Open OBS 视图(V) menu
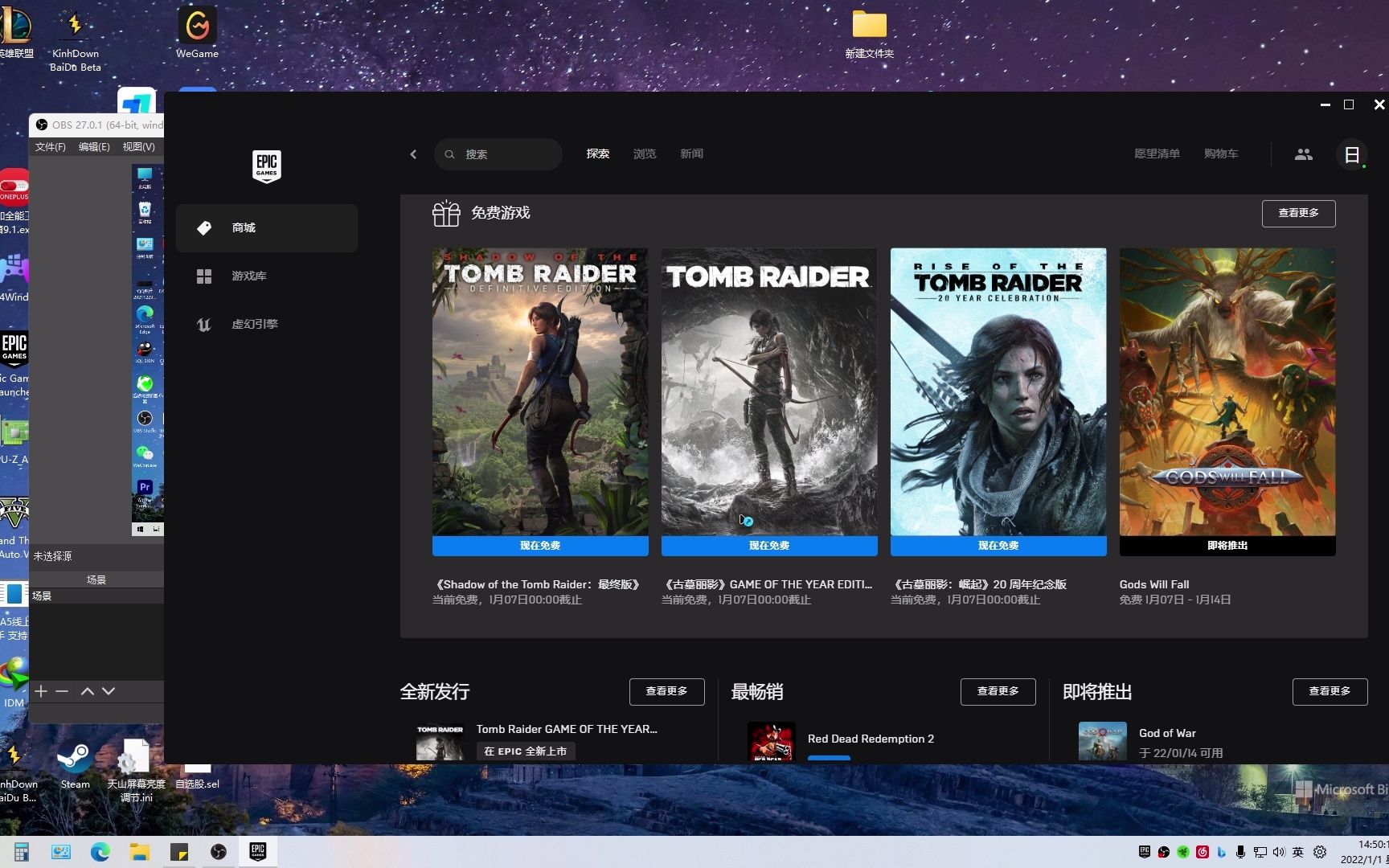1389x868 pixels. (138, 147)
